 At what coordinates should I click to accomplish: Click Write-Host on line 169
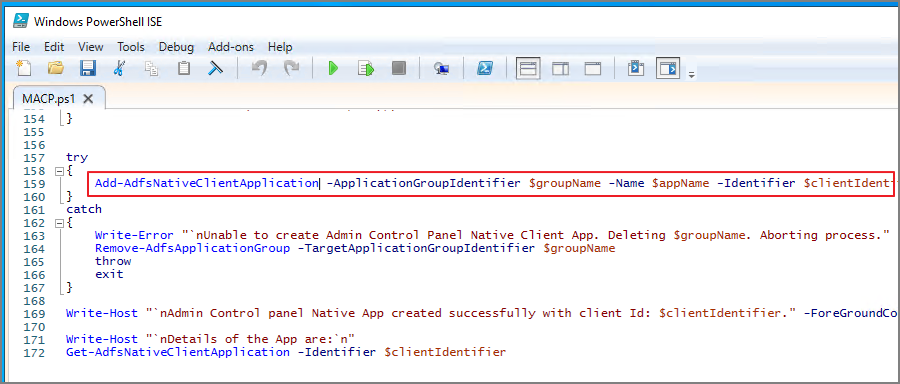coord(102,313)
